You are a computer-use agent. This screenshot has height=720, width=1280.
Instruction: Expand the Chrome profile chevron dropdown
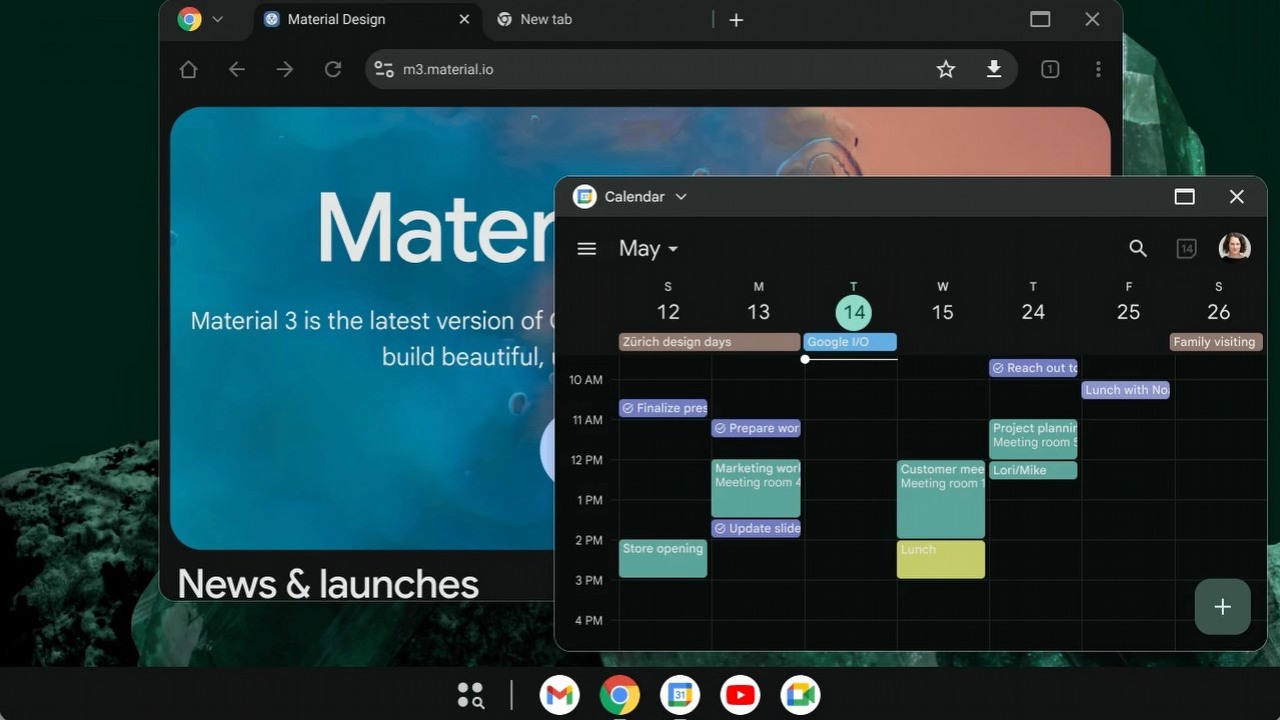tap(217, 19)
